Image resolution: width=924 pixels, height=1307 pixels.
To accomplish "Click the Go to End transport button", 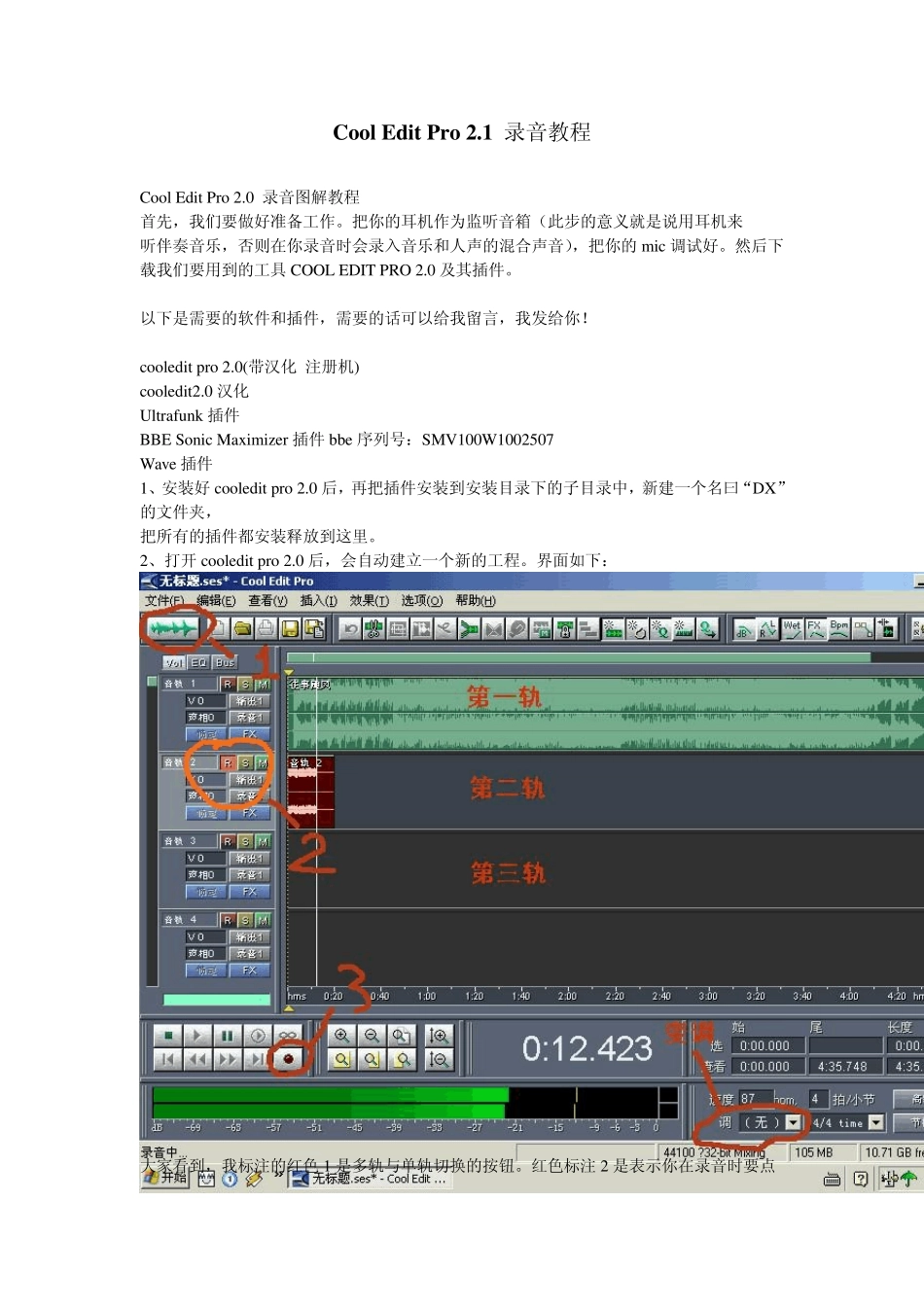I will coord(258,1059).
